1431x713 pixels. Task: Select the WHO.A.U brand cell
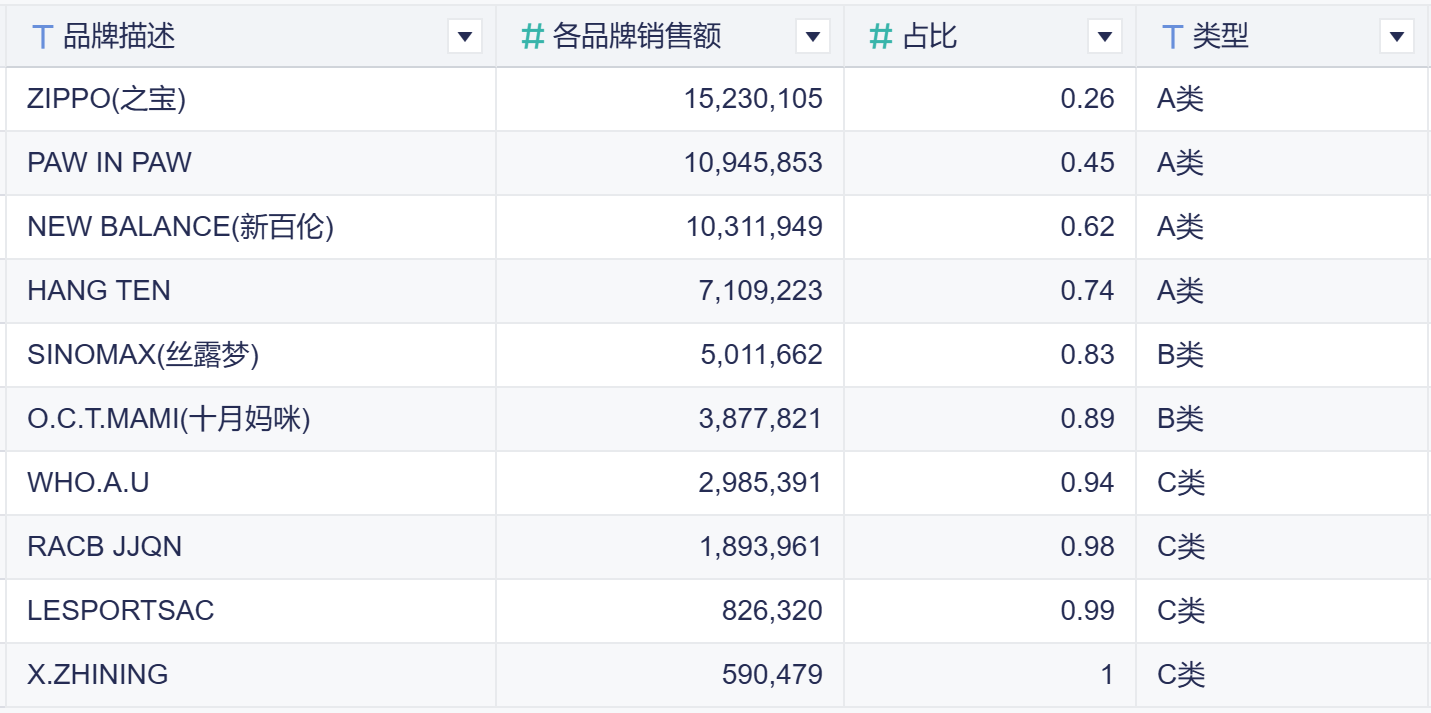click(x=251, y=483)
